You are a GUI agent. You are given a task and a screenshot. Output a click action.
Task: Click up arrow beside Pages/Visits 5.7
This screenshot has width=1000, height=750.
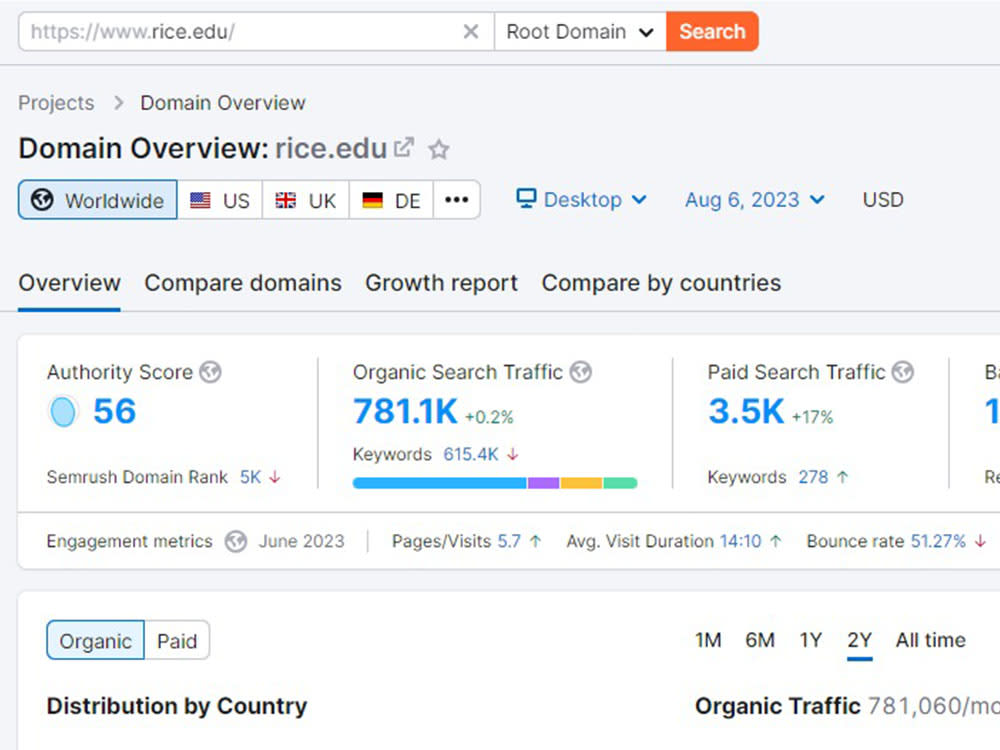[536, 541]
